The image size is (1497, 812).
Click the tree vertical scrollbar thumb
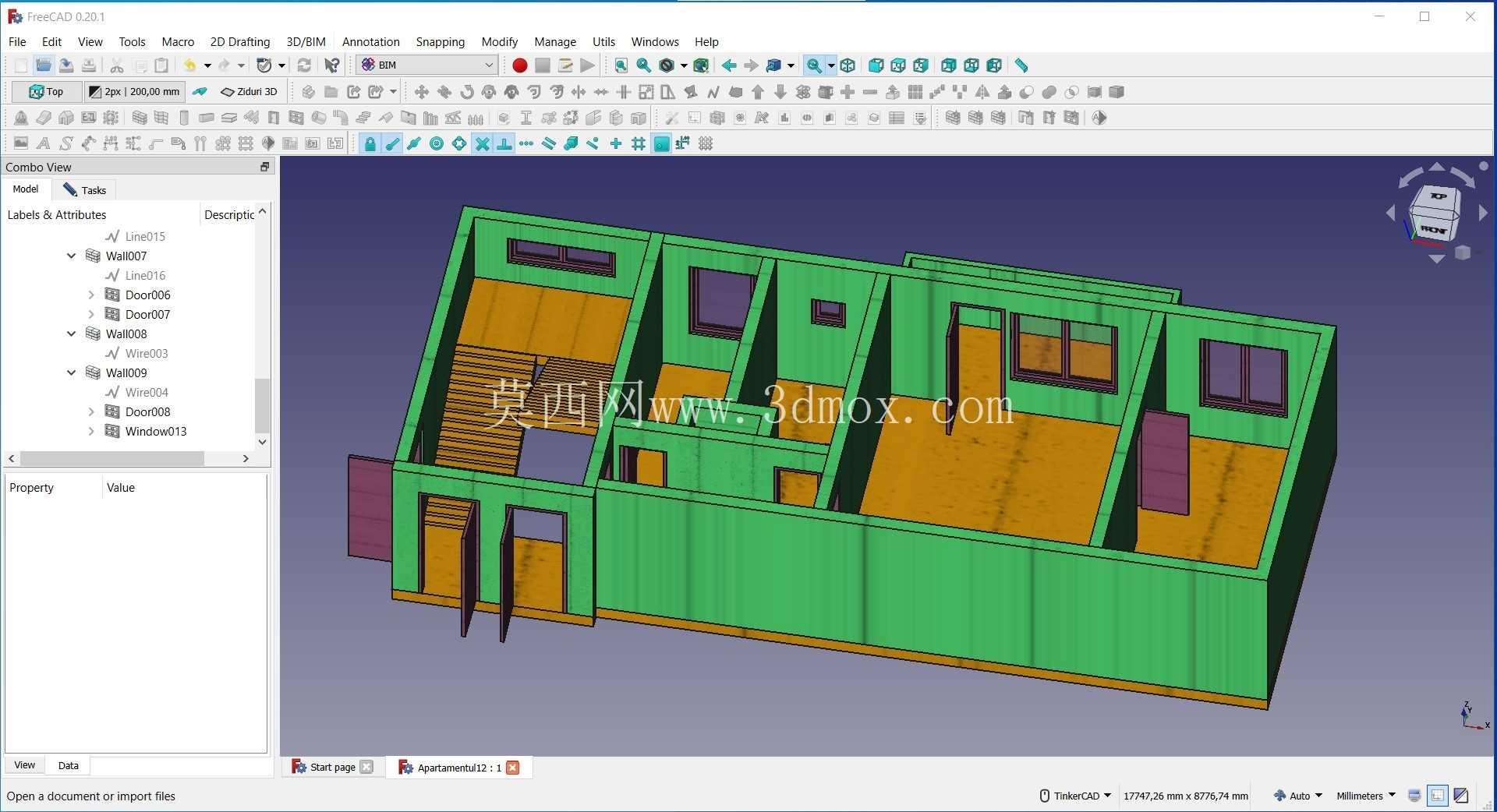click(x=262, y=405)
